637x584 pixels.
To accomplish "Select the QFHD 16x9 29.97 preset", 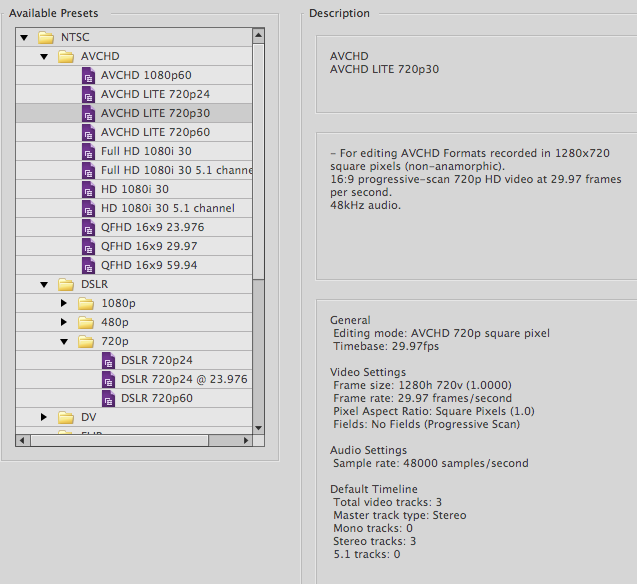I will pos(134,246).
